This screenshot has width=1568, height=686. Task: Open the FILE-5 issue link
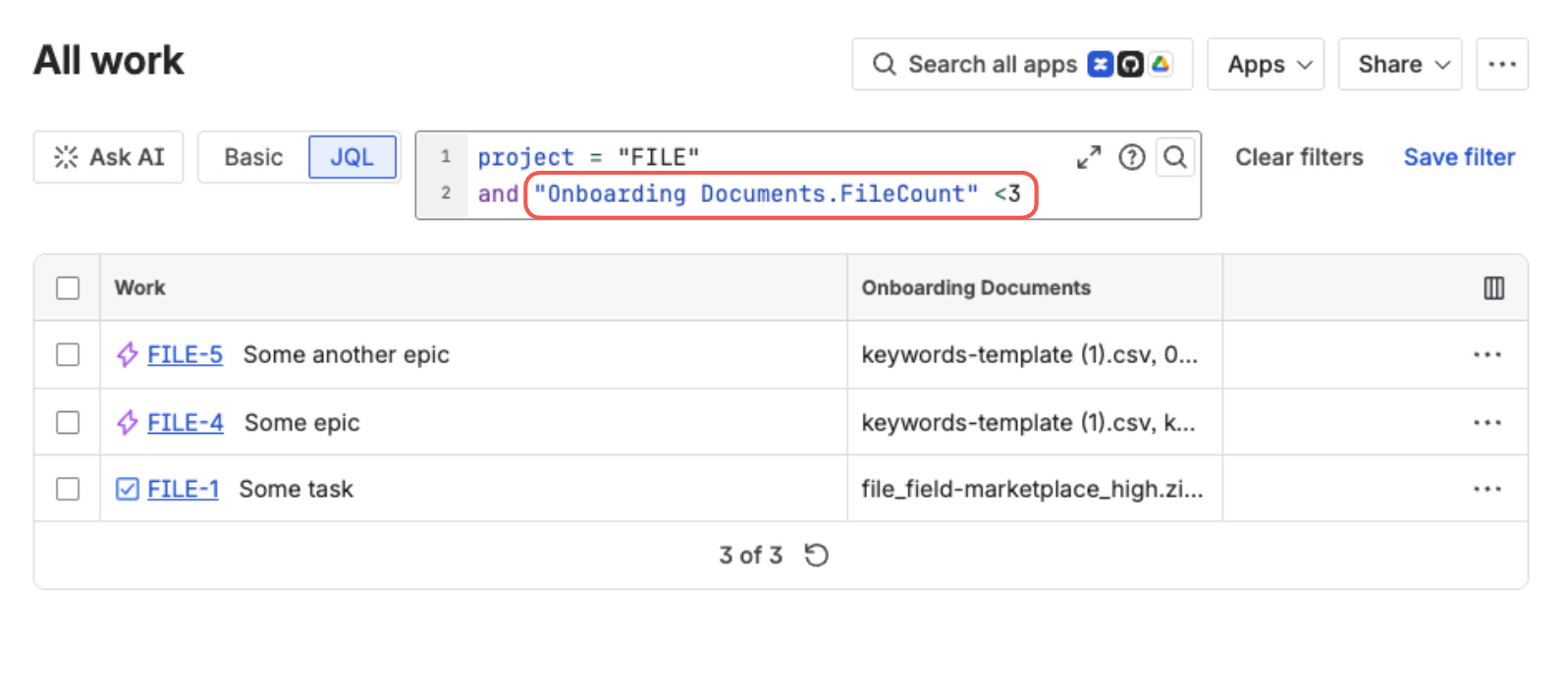[x=185, y=354]
